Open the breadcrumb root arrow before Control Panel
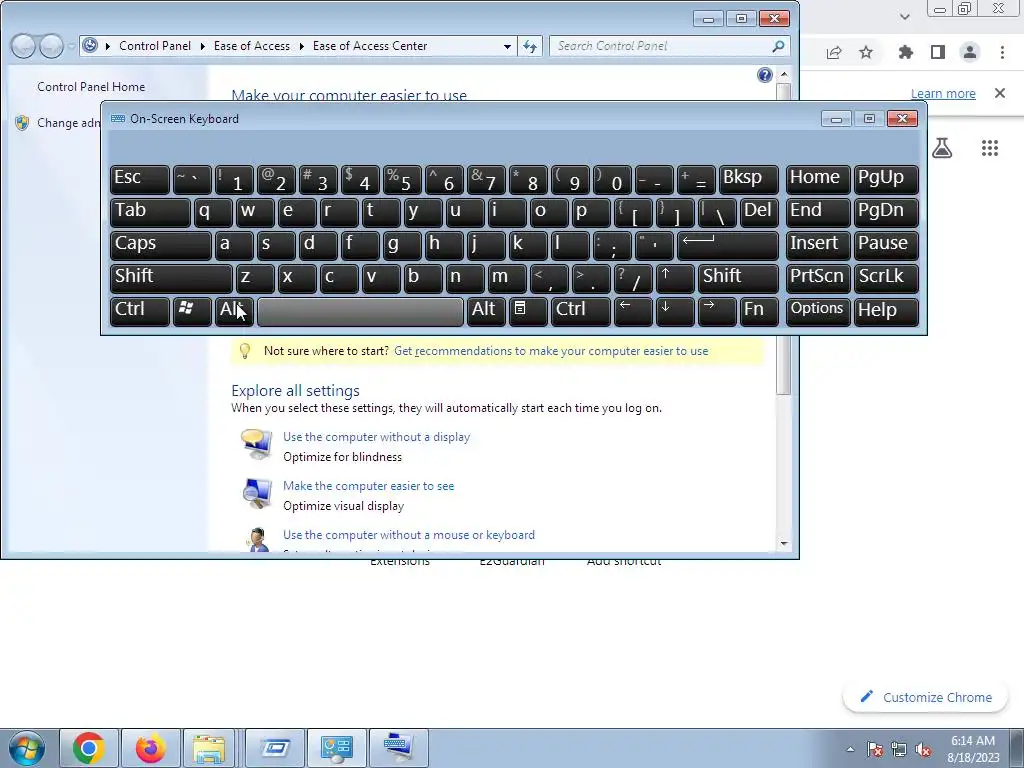 108,46
